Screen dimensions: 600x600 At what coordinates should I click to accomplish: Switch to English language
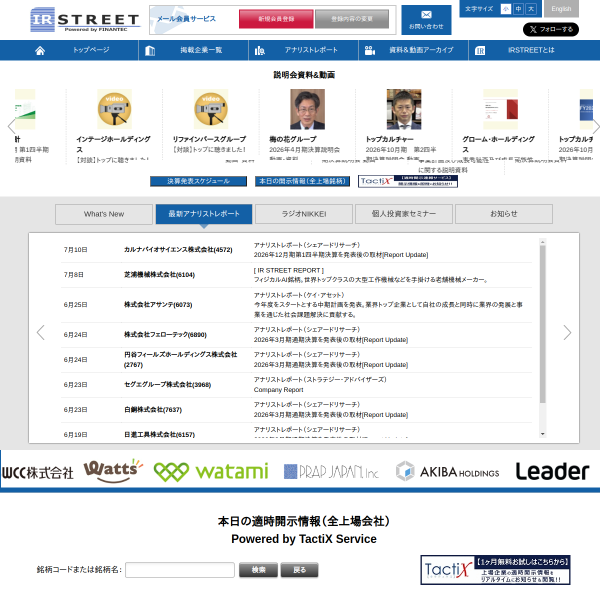(x=561, y=9)
